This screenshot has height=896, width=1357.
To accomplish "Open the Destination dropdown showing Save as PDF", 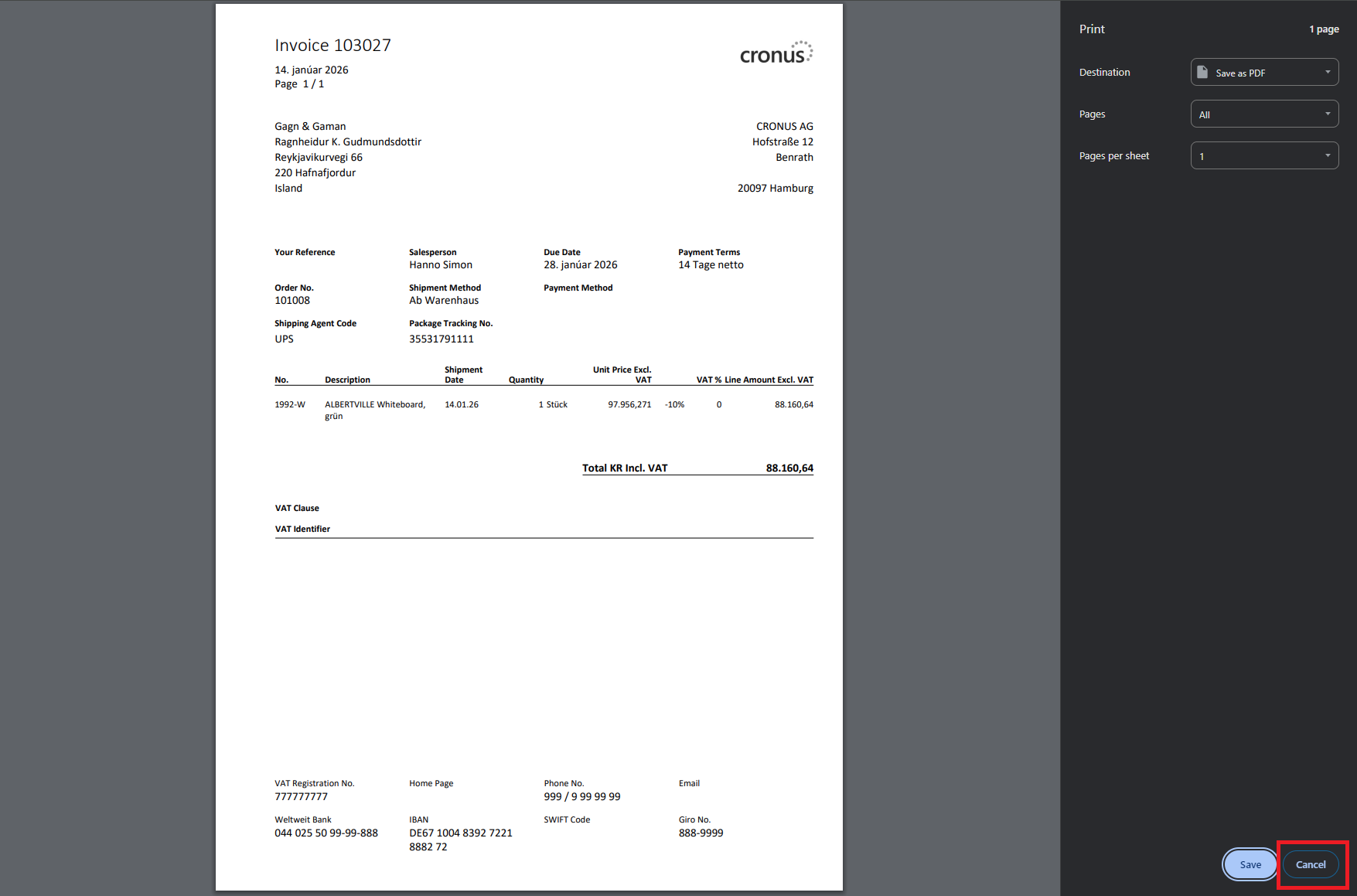I will pyautogui.click(x=1263, y=73).
